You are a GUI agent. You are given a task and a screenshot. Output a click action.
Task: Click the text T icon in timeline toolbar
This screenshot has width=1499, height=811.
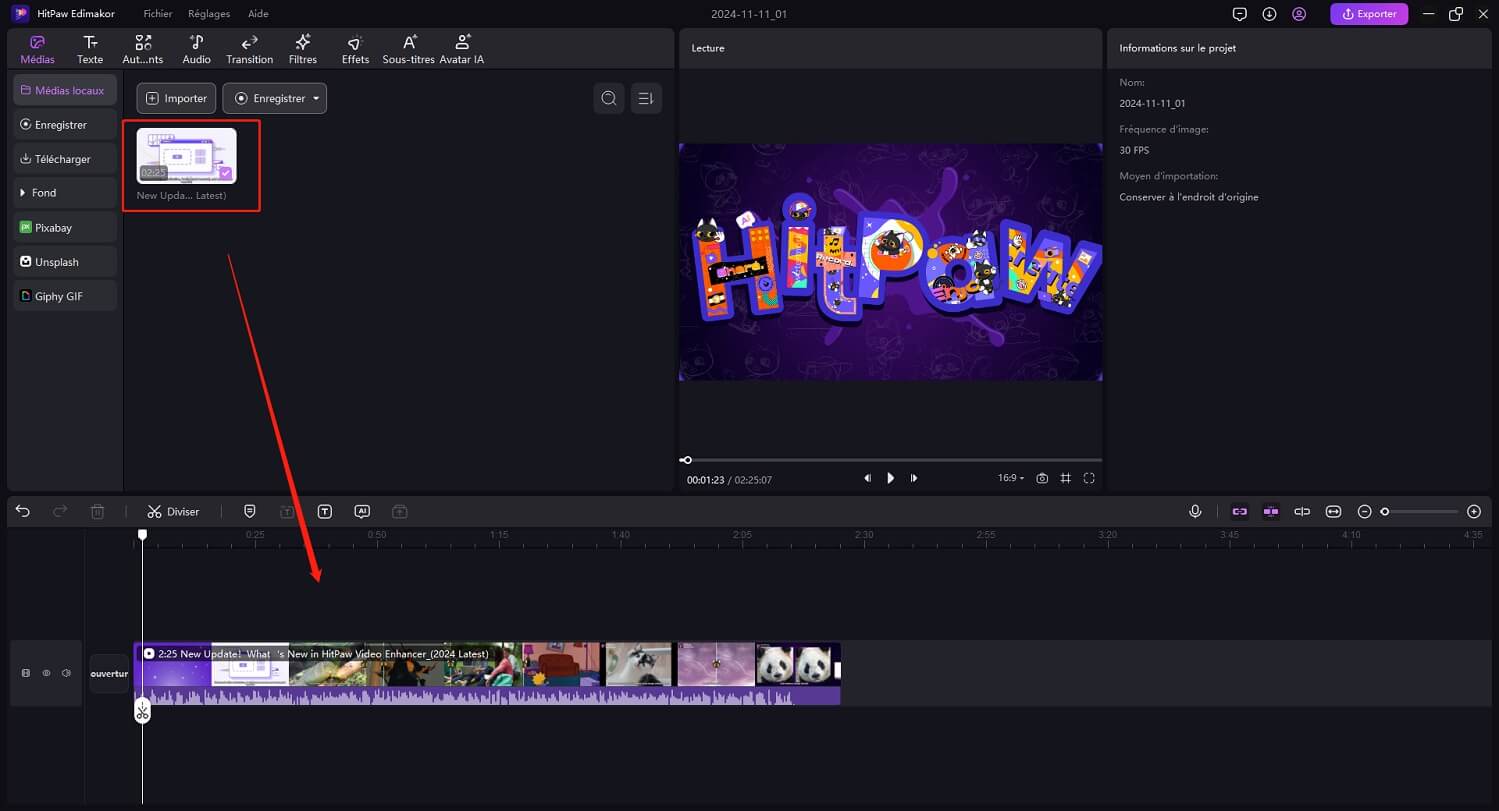click(325, 511)
